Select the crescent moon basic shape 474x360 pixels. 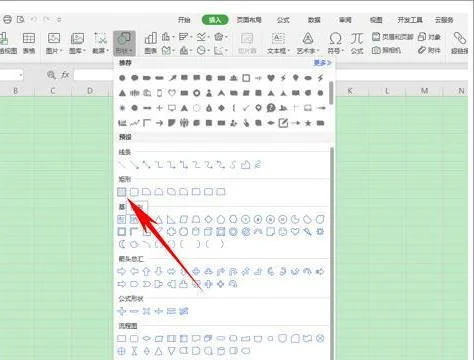(122, 244)
